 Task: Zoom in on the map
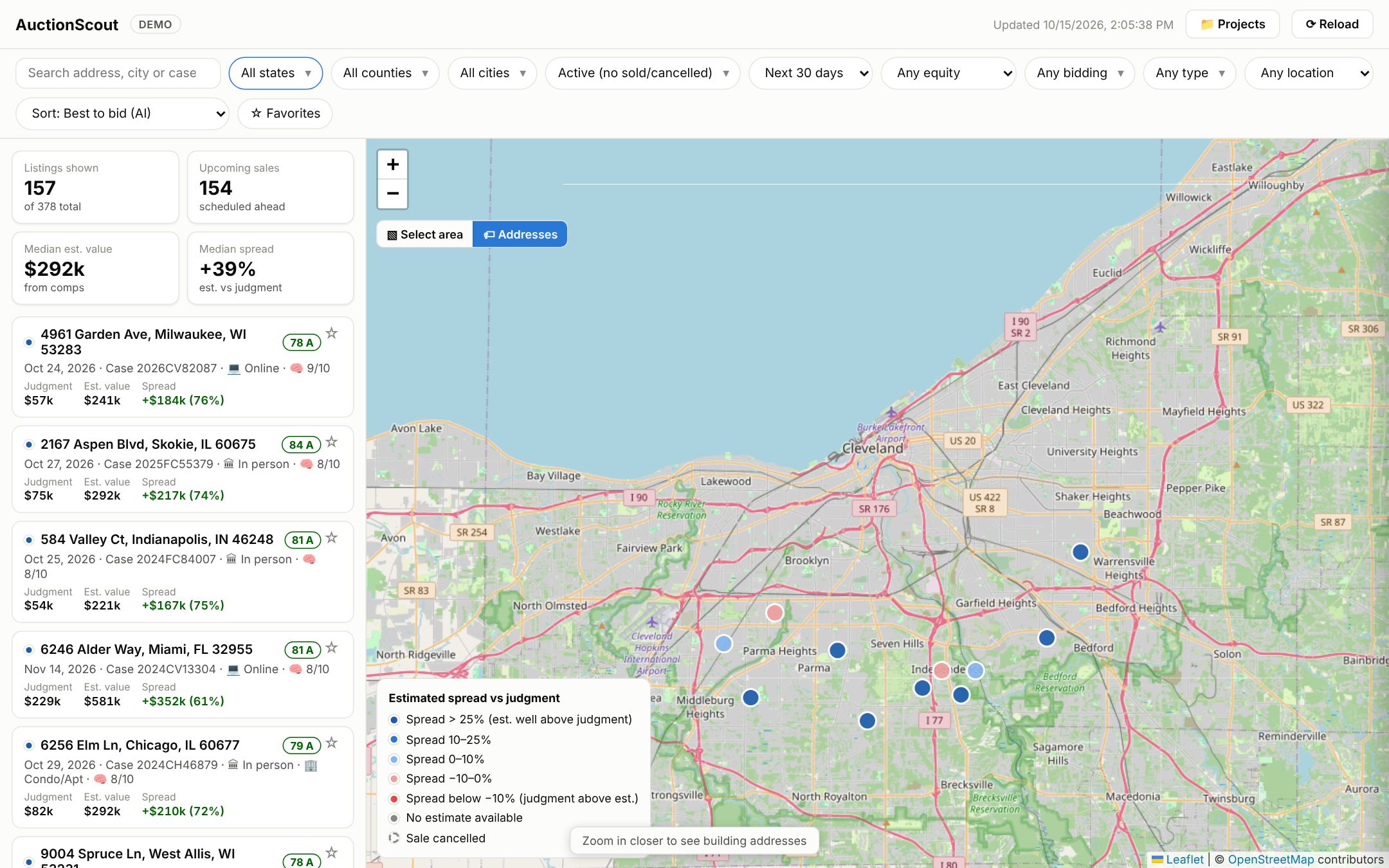click(x=392, y=165)
